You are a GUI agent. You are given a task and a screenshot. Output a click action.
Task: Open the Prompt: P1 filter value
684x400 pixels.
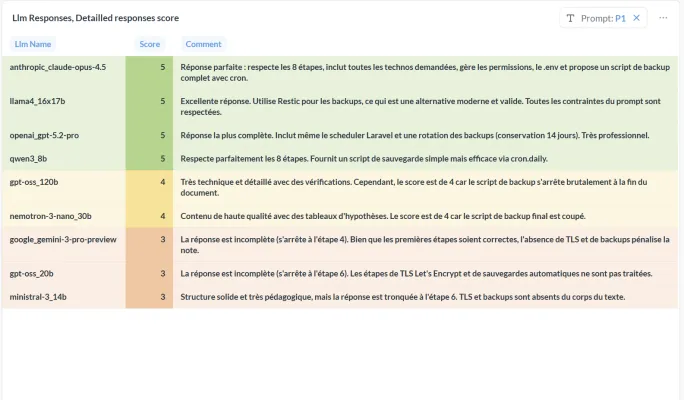click(x=603, y=18)
